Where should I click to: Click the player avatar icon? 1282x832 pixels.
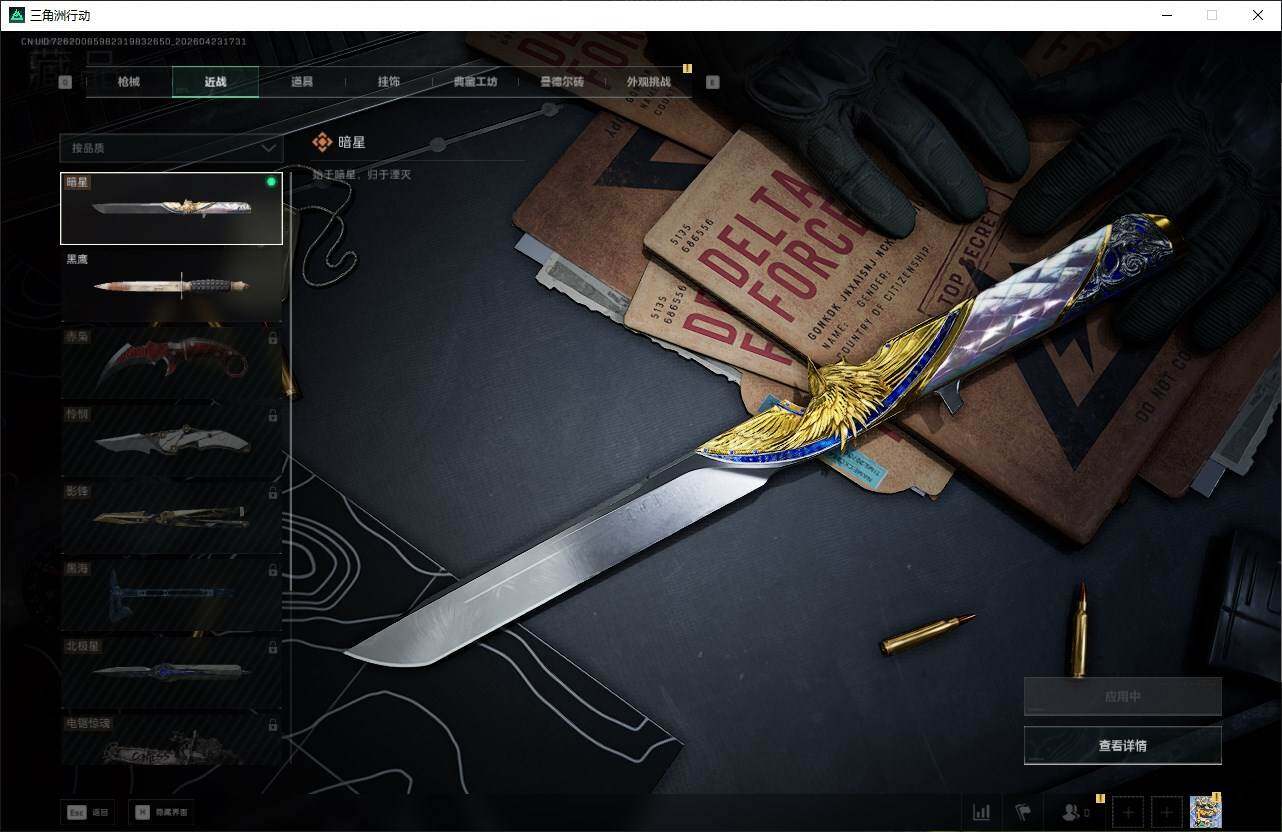tap(1205, 812)
